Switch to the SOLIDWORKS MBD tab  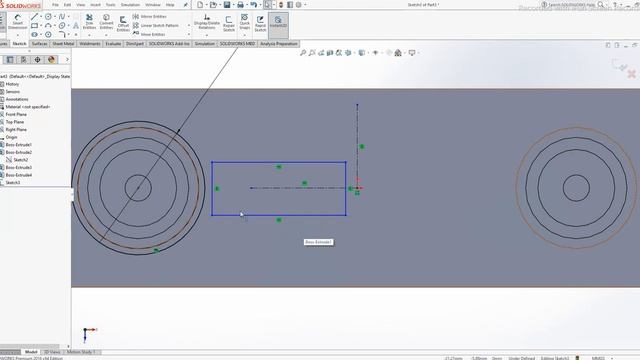(x=237, y=44)
